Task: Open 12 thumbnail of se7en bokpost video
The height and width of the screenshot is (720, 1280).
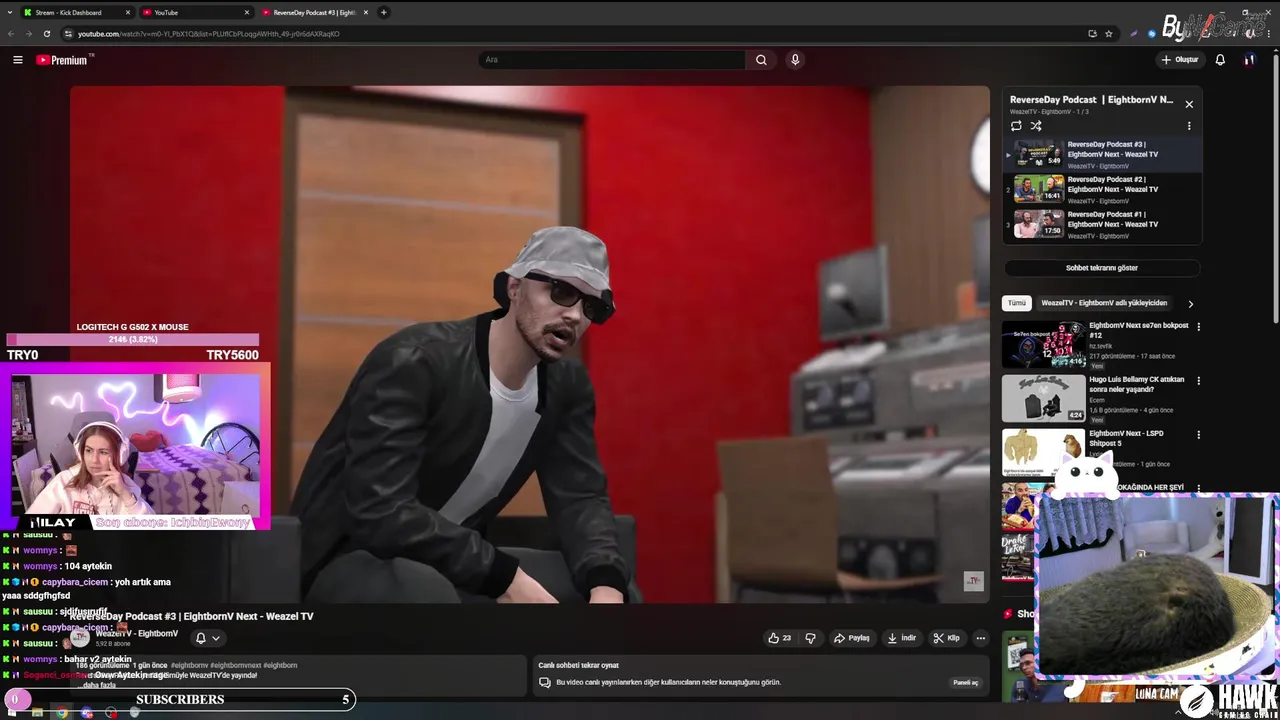Action: click(x=1043, y=345)
